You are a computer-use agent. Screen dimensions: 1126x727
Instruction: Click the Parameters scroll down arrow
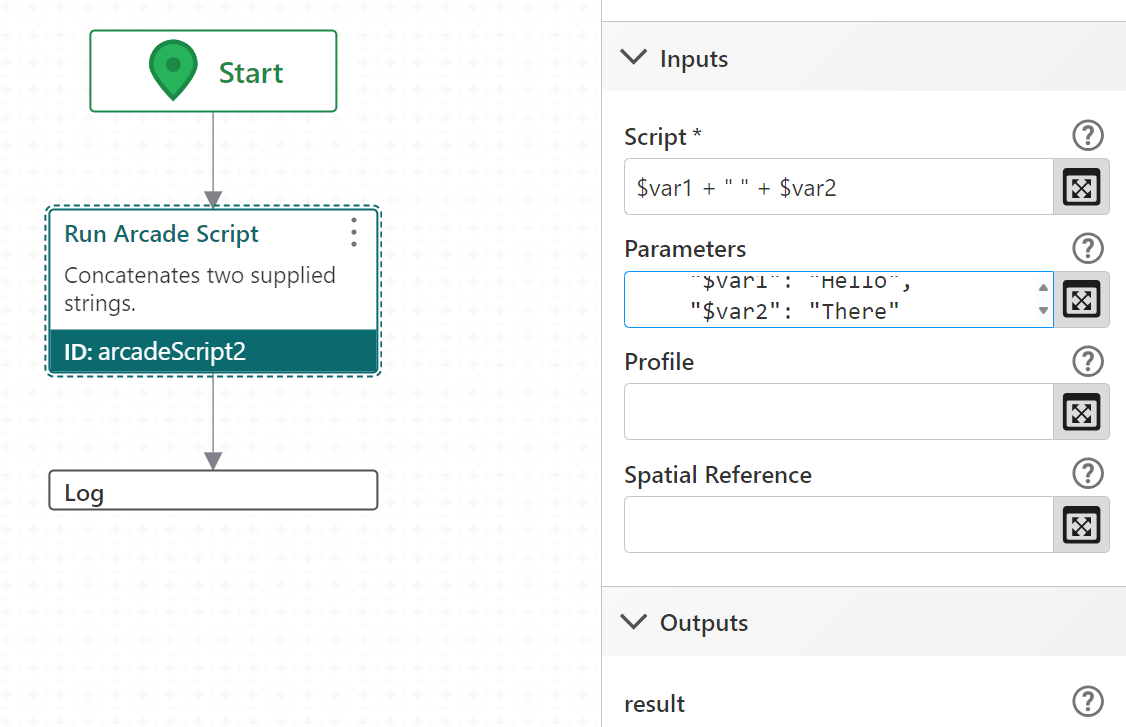1043,310
